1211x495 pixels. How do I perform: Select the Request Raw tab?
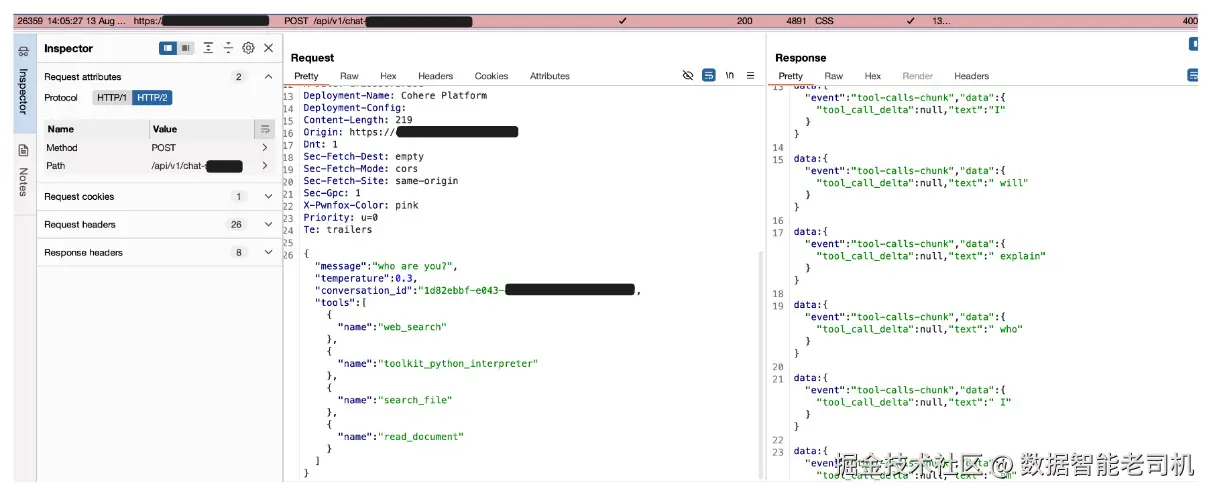tap(349, 76)
